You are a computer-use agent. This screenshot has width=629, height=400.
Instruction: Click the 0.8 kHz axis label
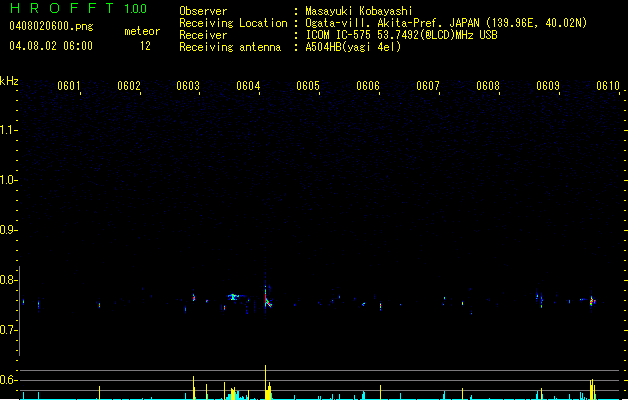click(x=8, y=280)
